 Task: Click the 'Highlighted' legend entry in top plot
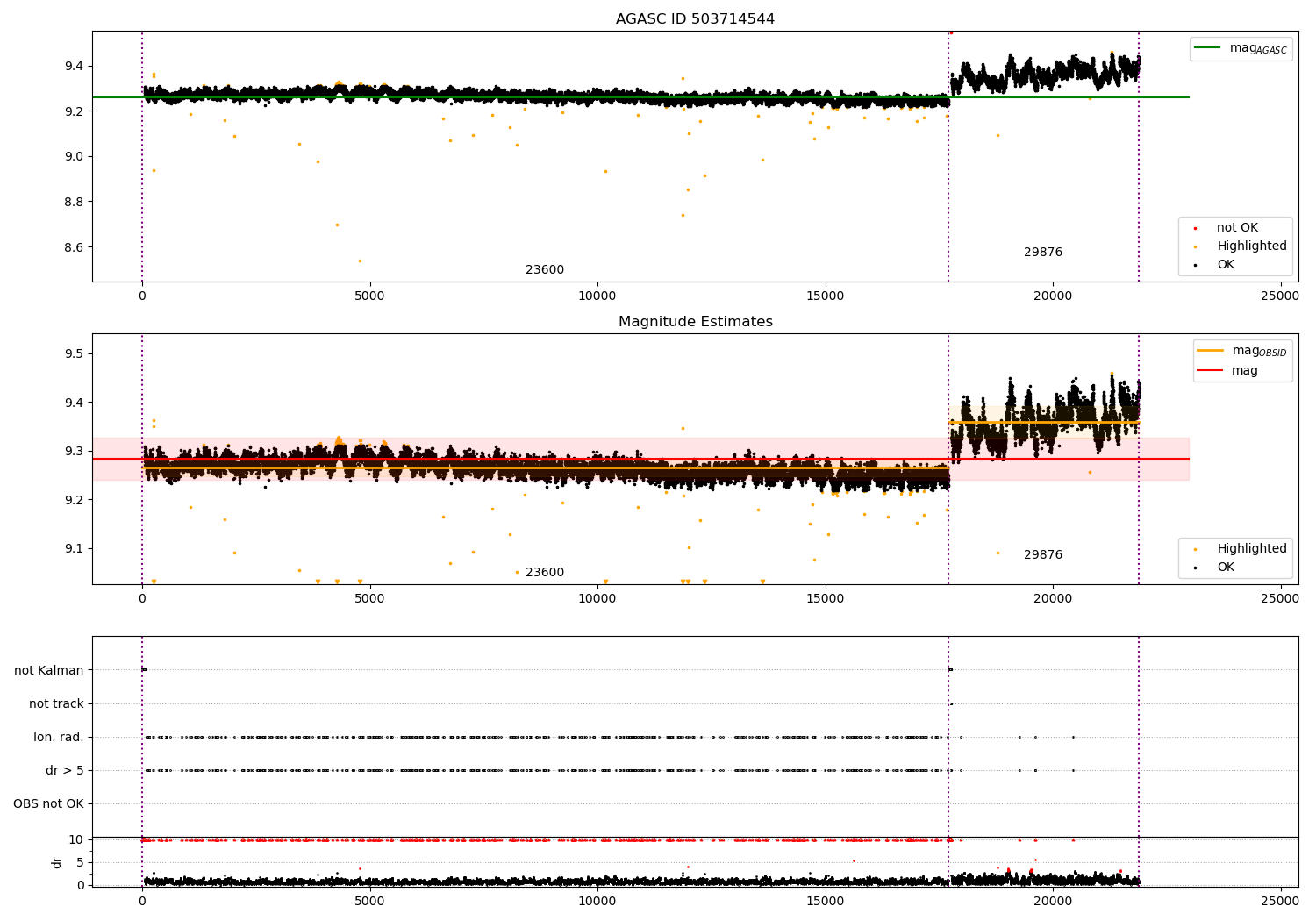click(x=1251, y=246)
